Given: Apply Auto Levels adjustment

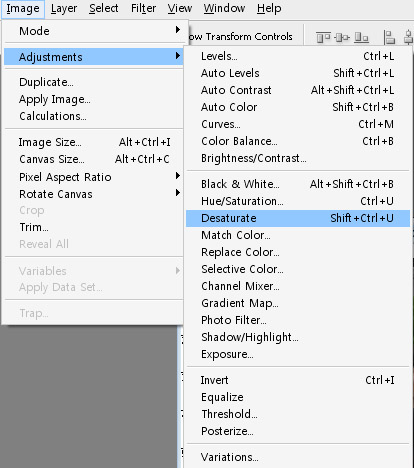Looking at the screenshot, I should click(298, 73).
